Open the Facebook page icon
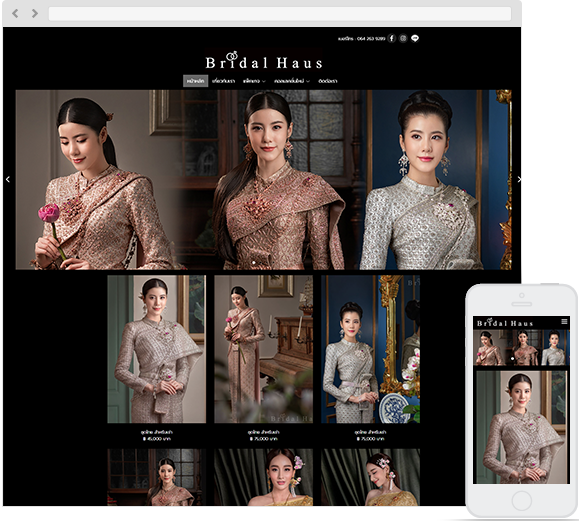The height and width of the screenshot is (521, 579). (392, 38)
